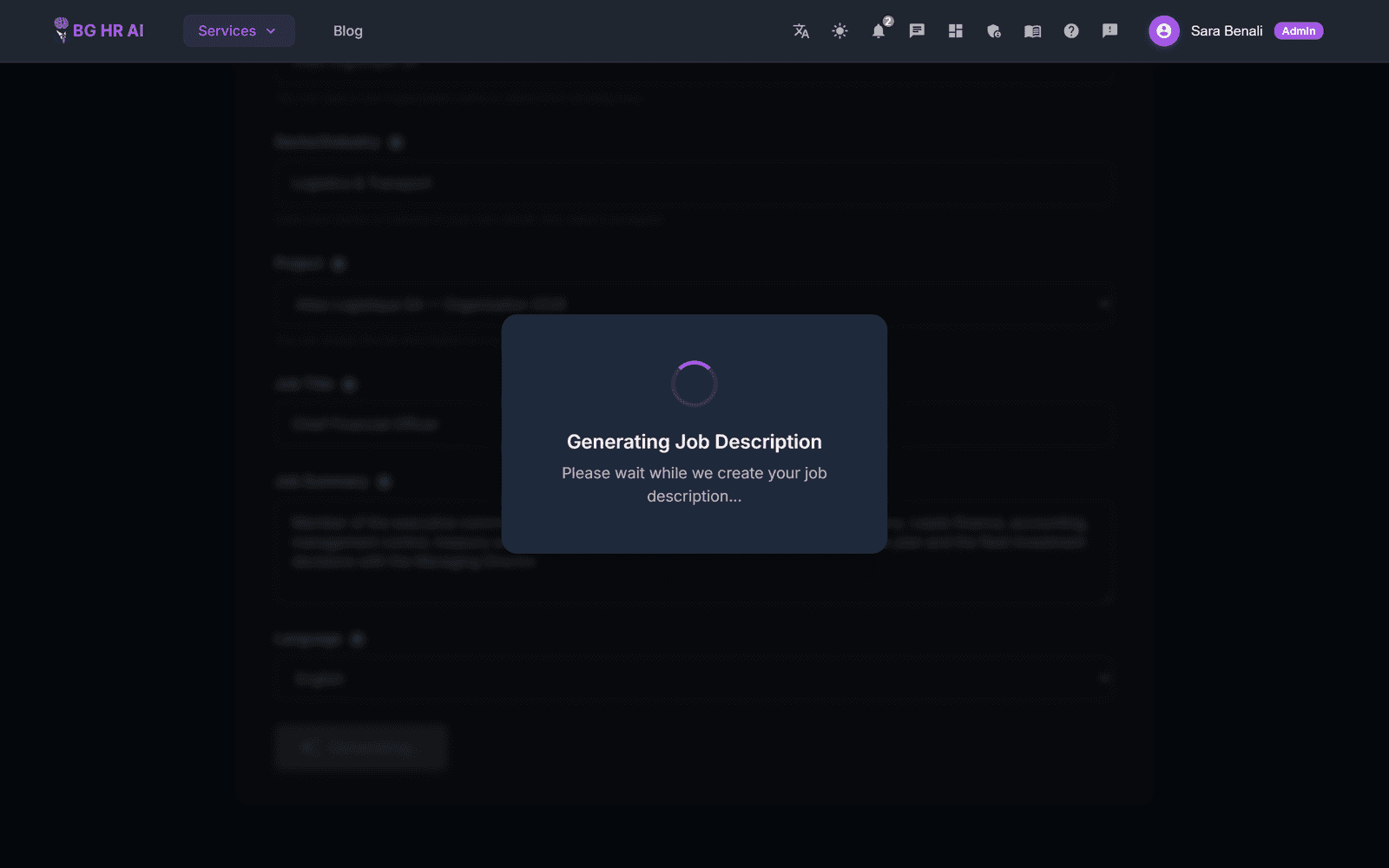Open the documentation book icon
The image size is (1389, 868).
(x=1032, y=31)
